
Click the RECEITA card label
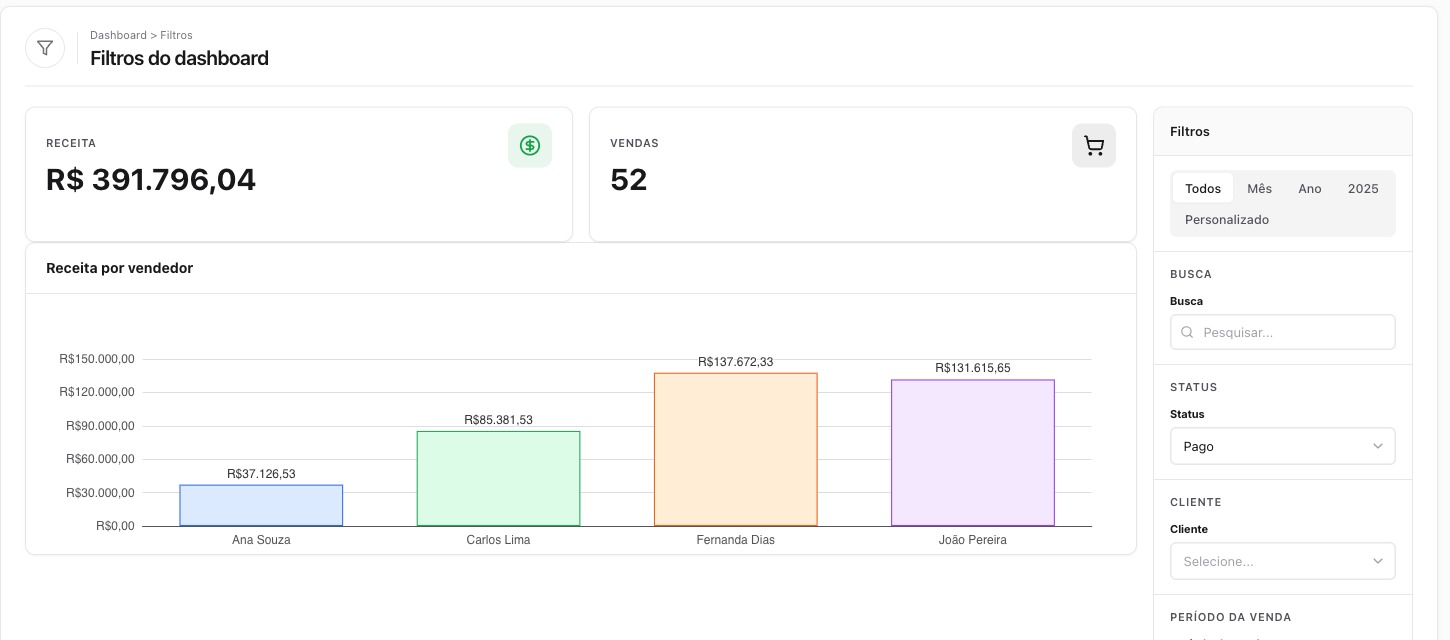tap(71, 144)
